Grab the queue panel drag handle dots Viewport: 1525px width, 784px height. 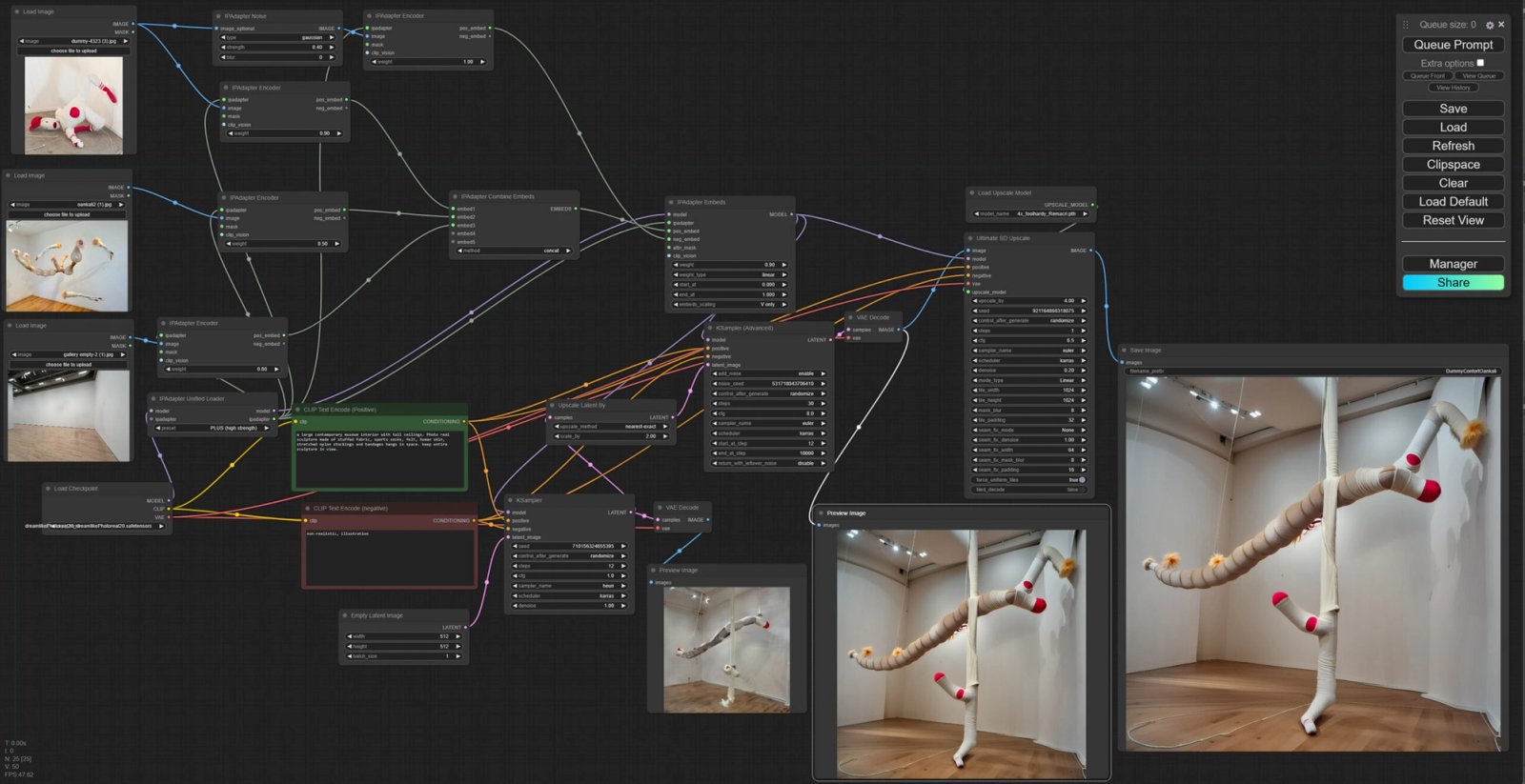point(1405,25)
